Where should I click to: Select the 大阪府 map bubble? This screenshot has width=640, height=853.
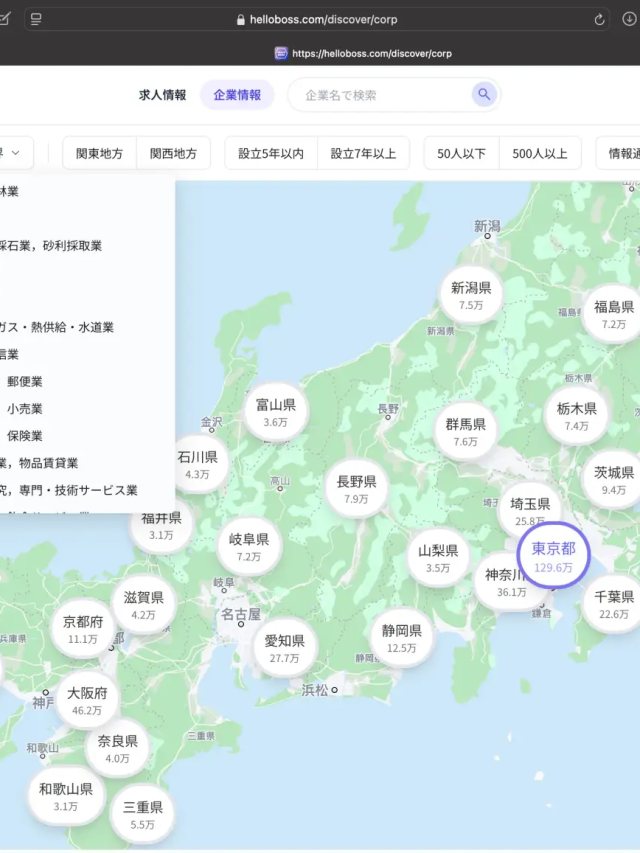pyautogui.click(x=87, y=700)
